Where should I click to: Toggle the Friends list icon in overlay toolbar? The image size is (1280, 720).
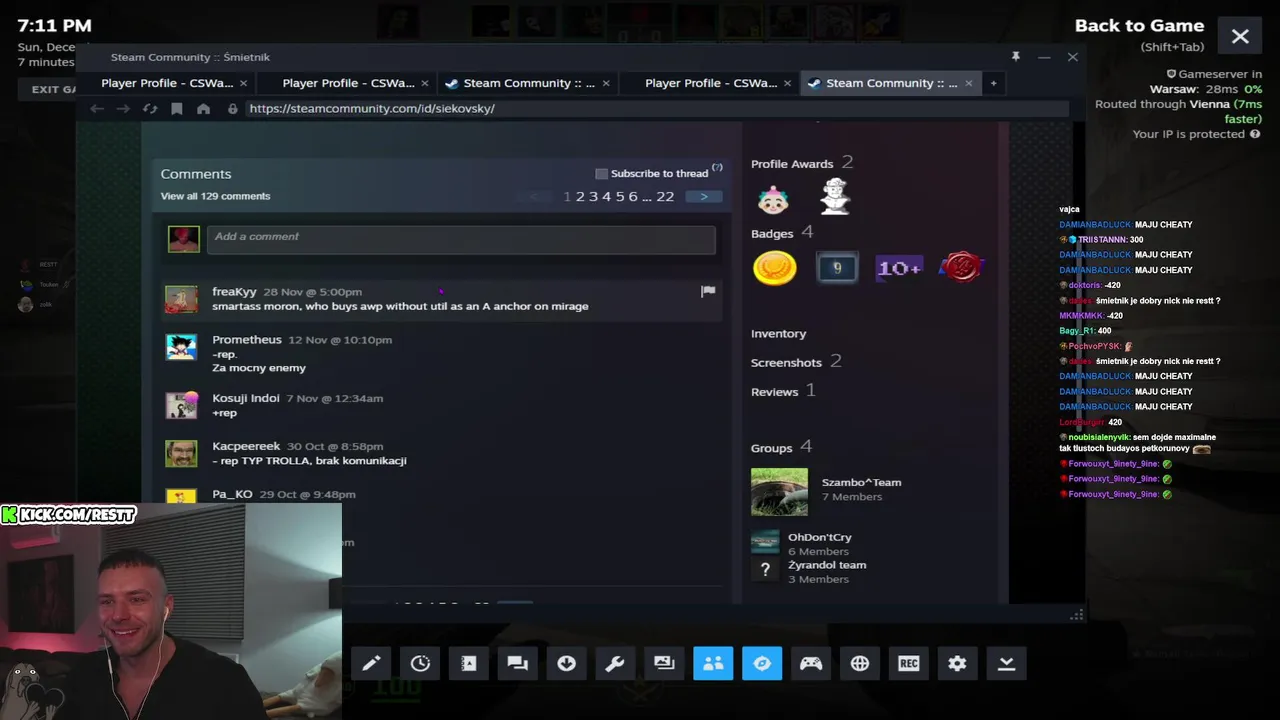(x=713, y=663)
